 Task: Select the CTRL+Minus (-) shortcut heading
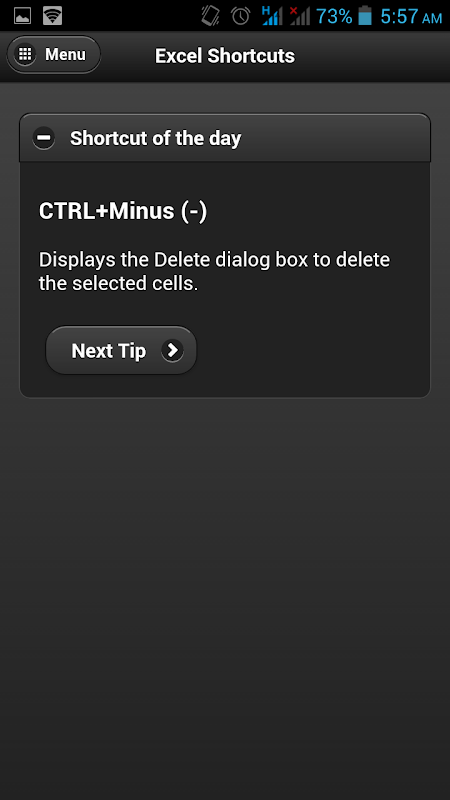click(123, 211)
